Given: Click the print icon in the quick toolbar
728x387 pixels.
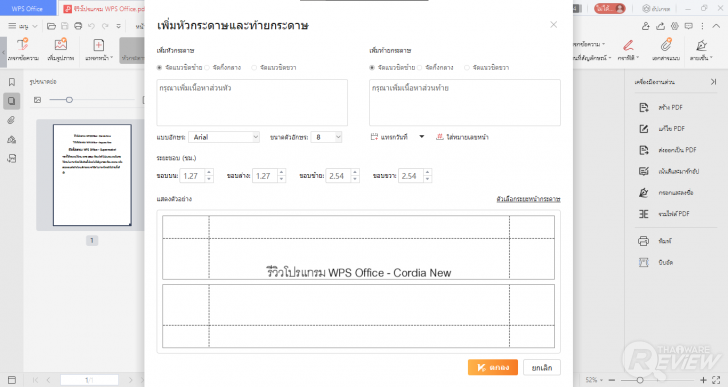Looking at the screenshot, I should click(x=78, y=26).
